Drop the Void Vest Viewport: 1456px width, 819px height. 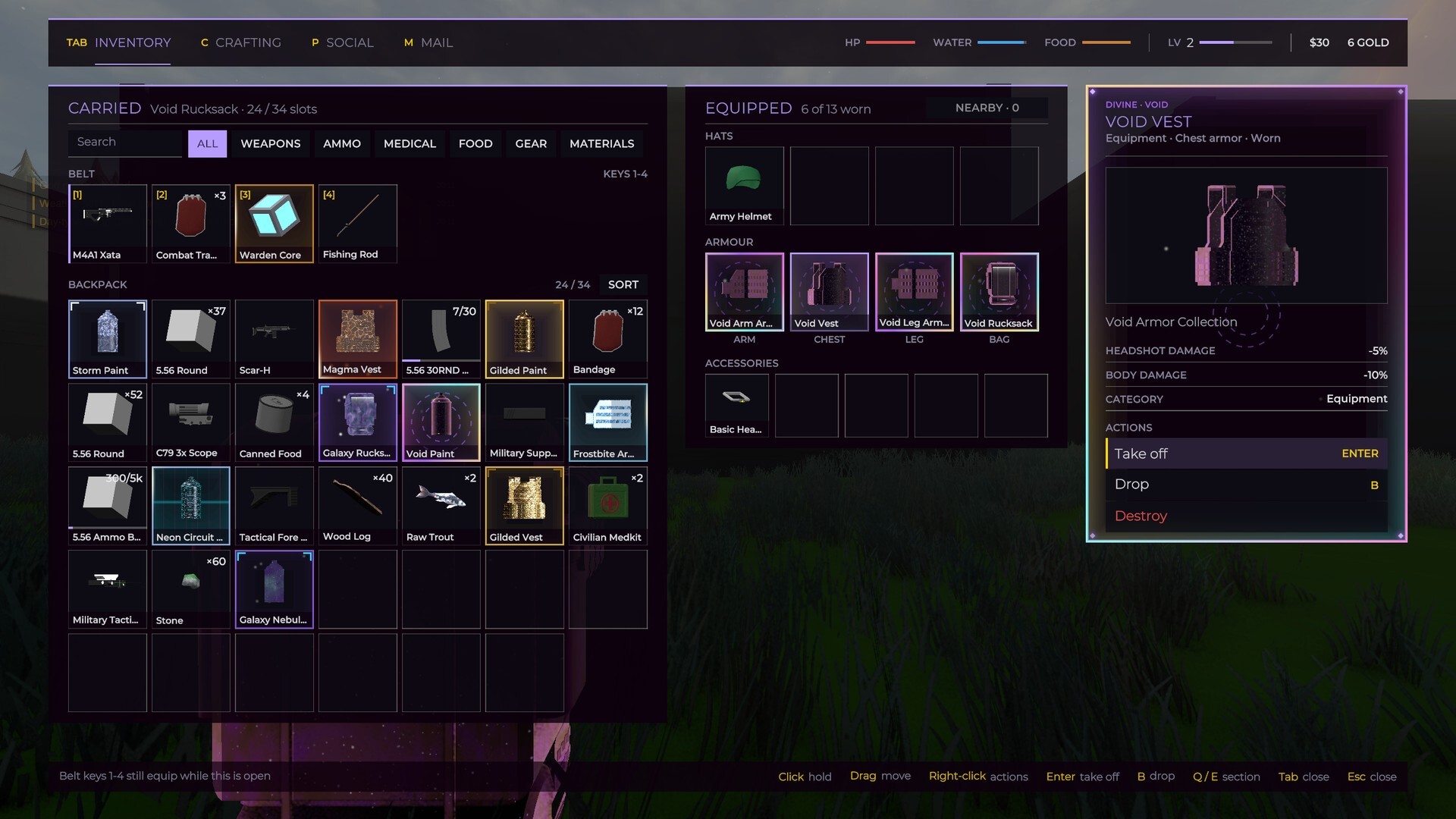click(x=1247, y=485)
